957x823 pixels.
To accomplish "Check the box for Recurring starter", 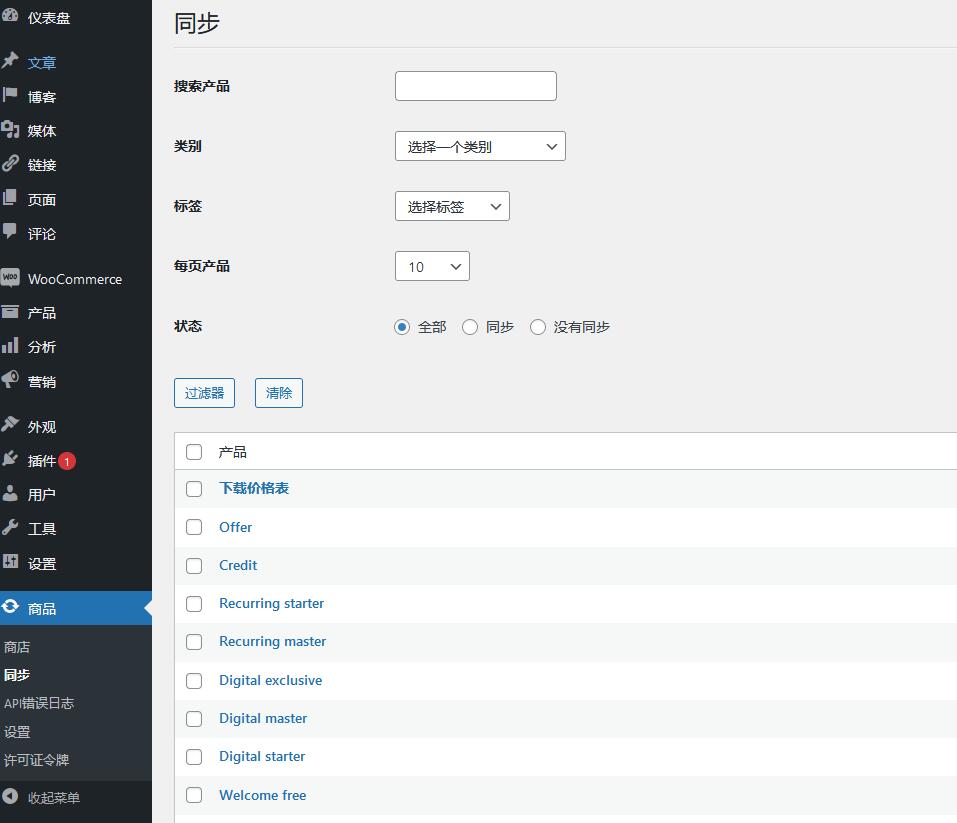I will pos(194,604).
